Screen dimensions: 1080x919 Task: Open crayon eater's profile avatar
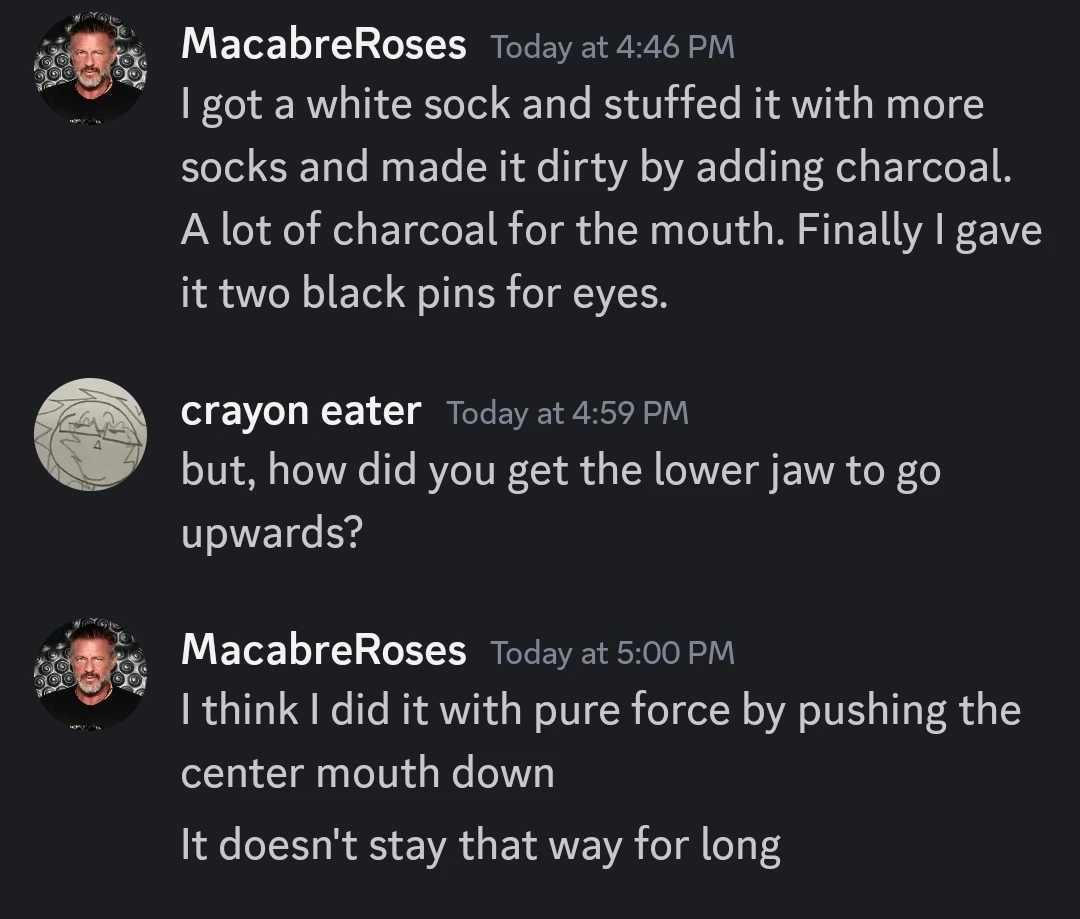point(90,433)
